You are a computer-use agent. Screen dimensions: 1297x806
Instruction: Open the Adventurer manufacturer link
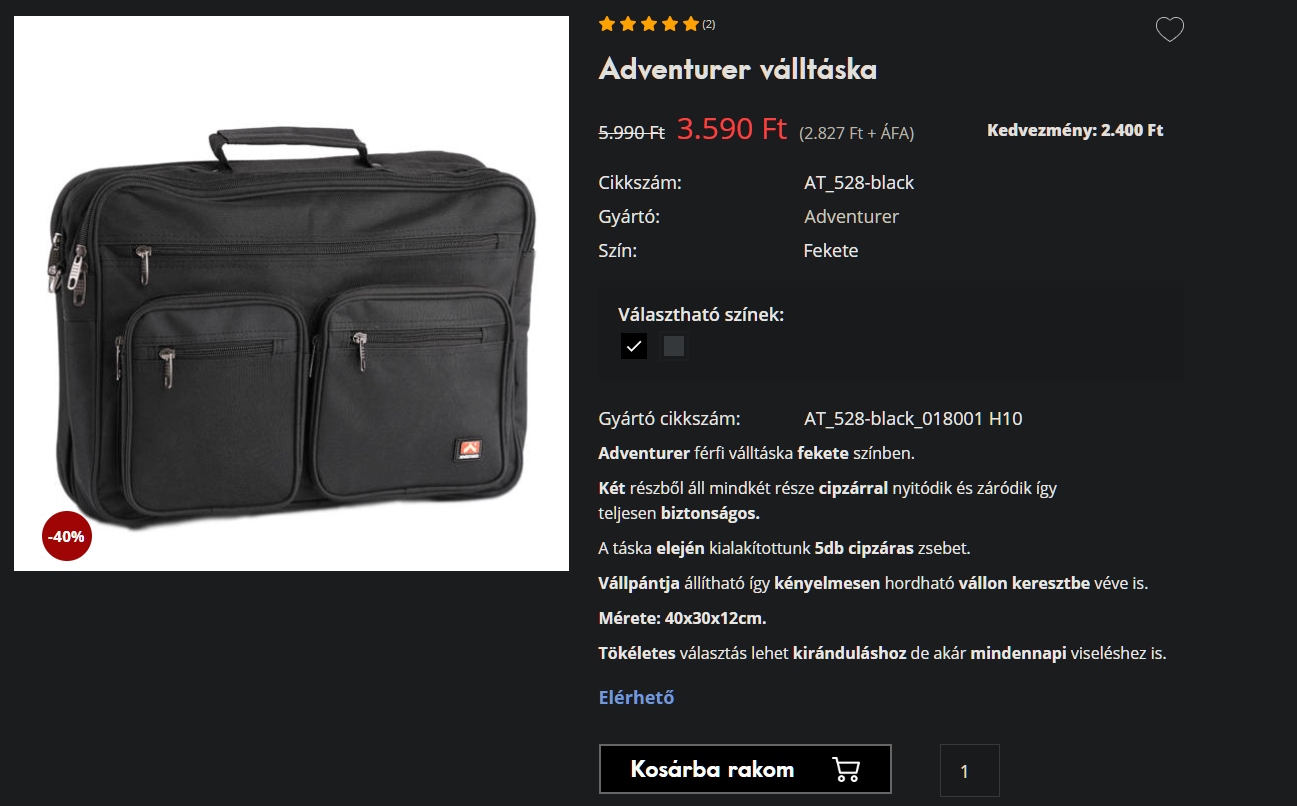[851, 216]
